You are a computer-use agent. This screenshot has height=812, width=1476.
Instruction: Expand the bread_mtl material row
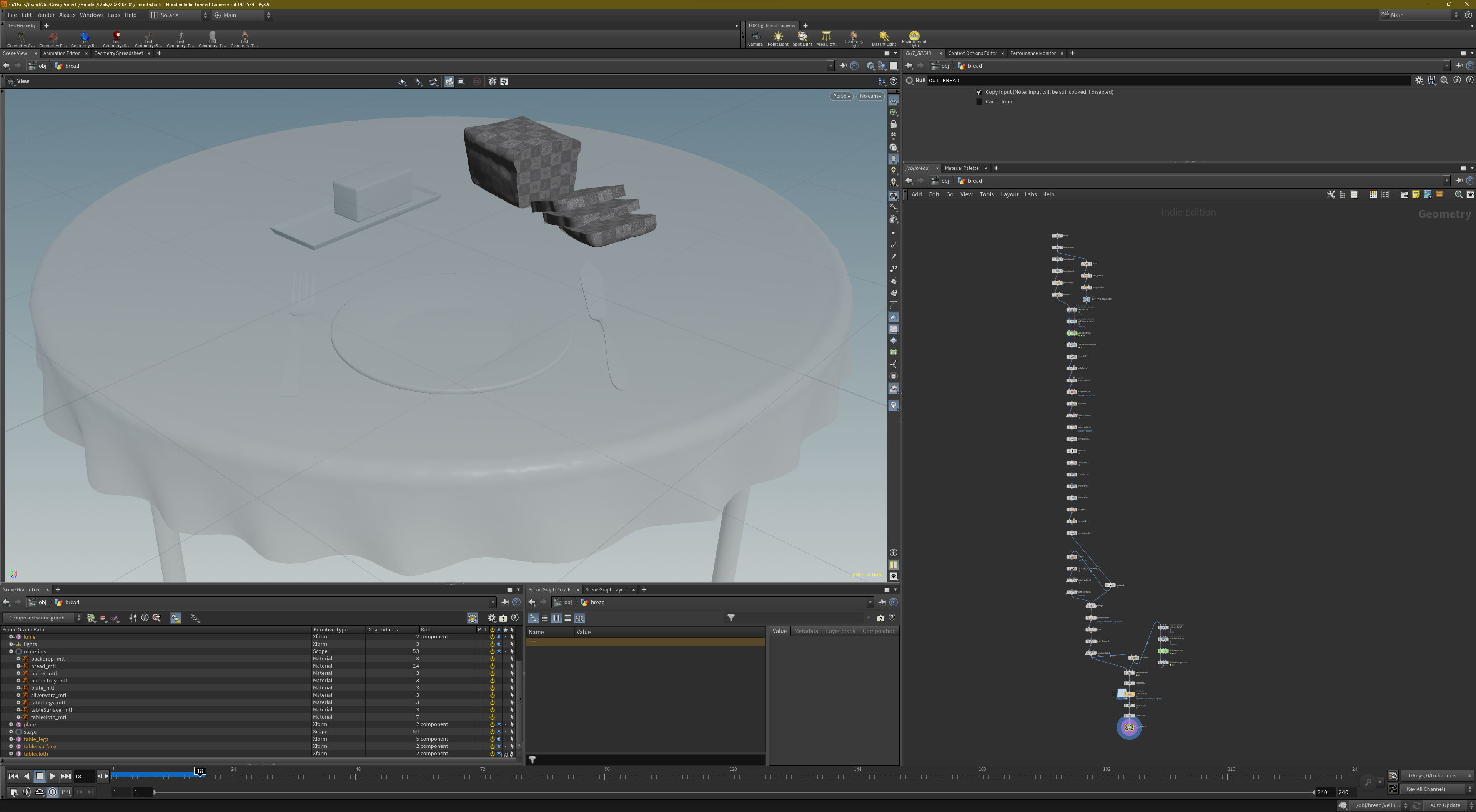18,666
